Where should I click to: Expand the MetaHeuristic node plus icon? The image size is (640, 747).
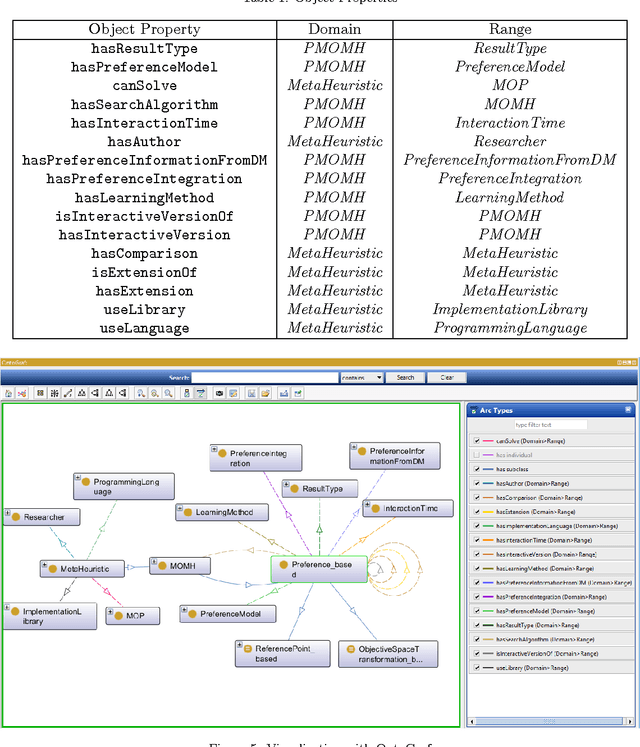click(x=44, y=566)
